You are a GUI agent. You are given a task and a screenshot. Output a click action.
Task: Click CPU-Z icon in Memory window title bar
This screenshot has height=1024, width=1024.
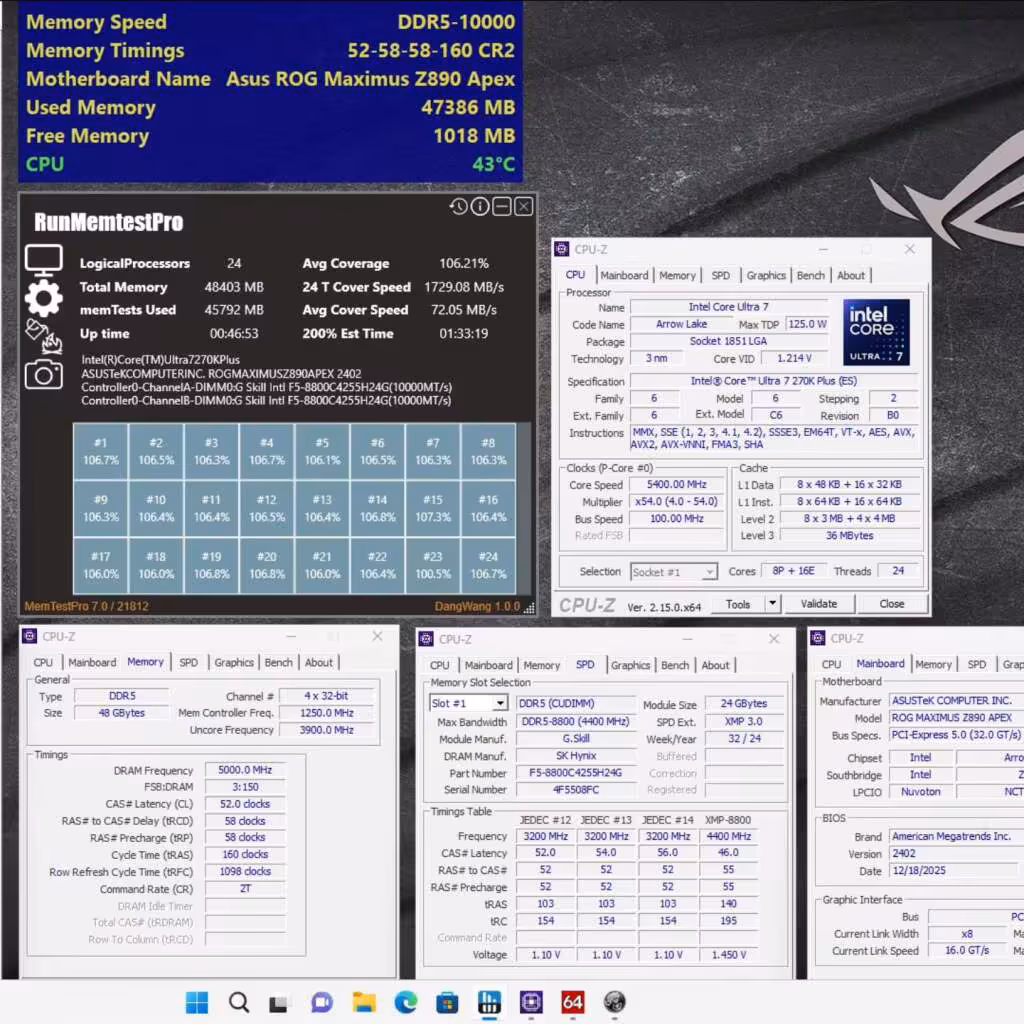29,636
